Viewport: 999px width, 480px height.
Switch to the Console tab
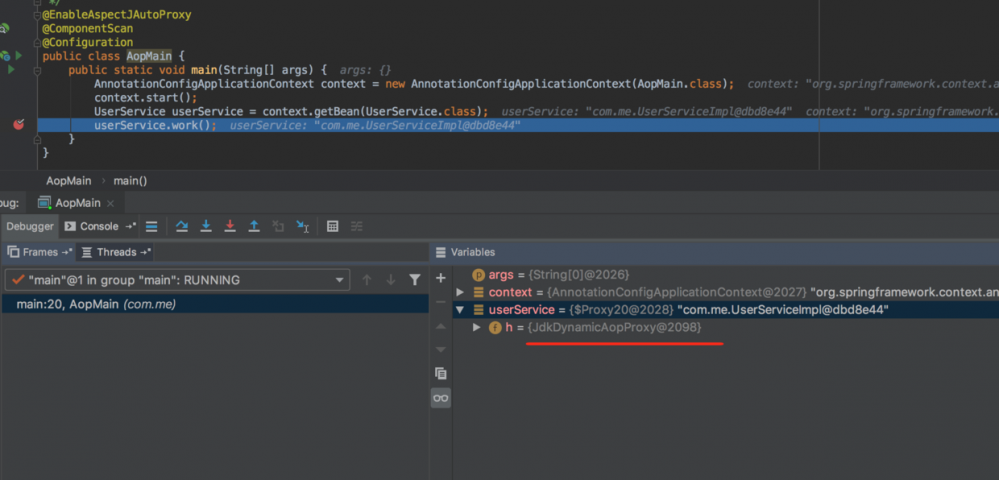tap(98, 226)
